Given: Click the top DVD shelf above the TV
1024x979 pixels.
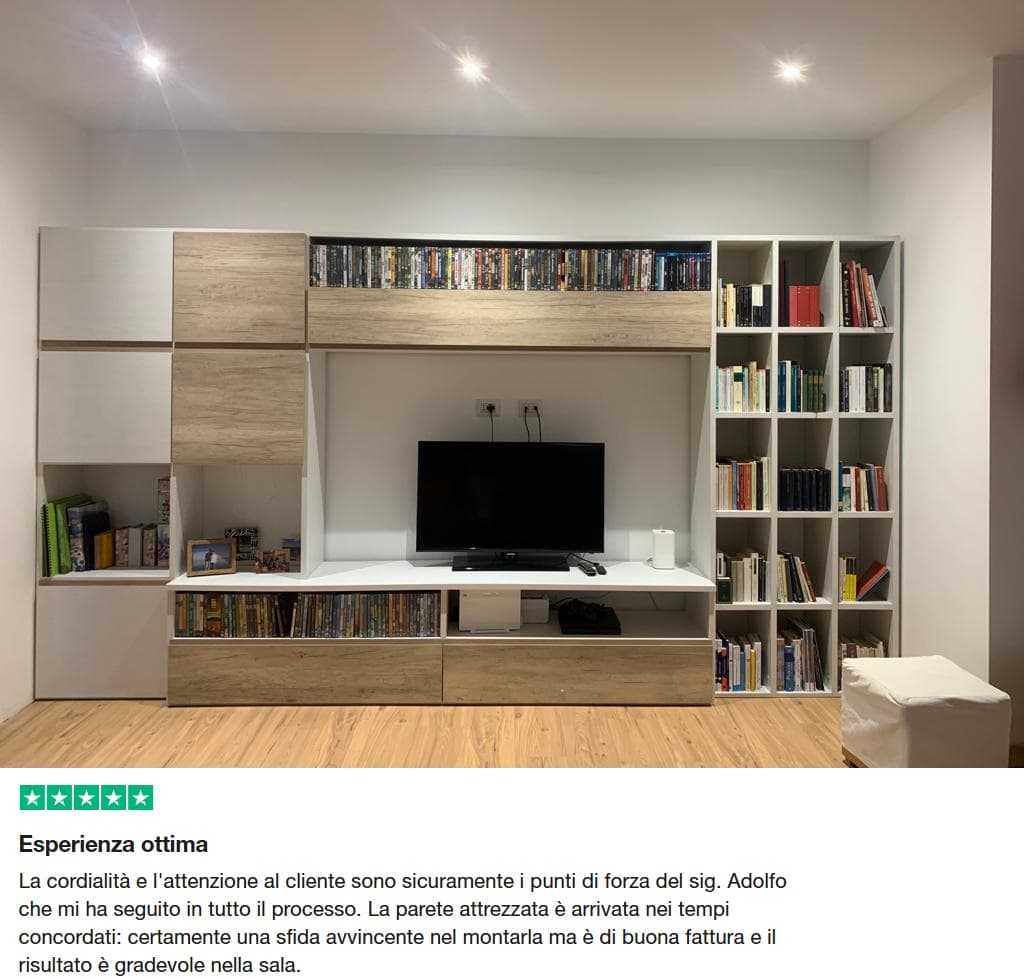Looking at the screenshot, I should tap(510, 266).
